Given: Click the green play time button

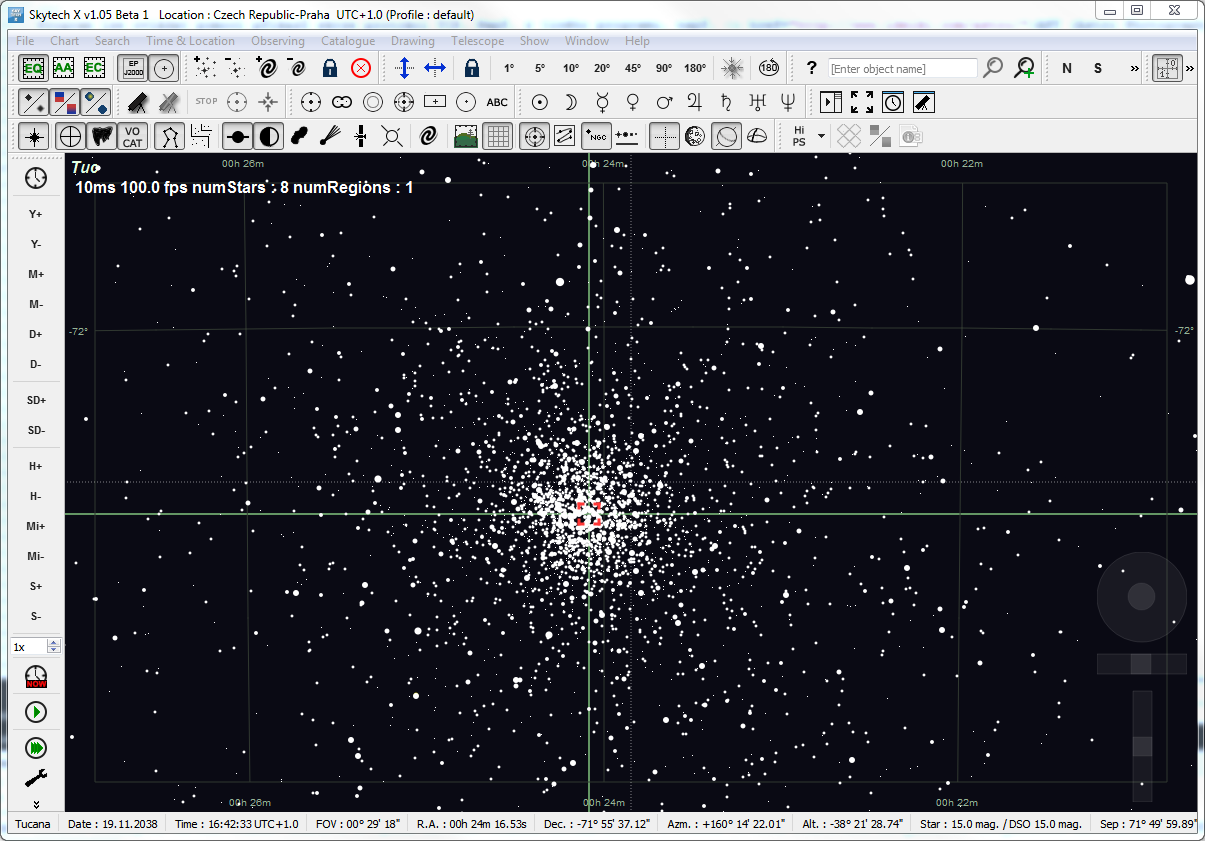Looking at the screenshot, I should (36, 712).
